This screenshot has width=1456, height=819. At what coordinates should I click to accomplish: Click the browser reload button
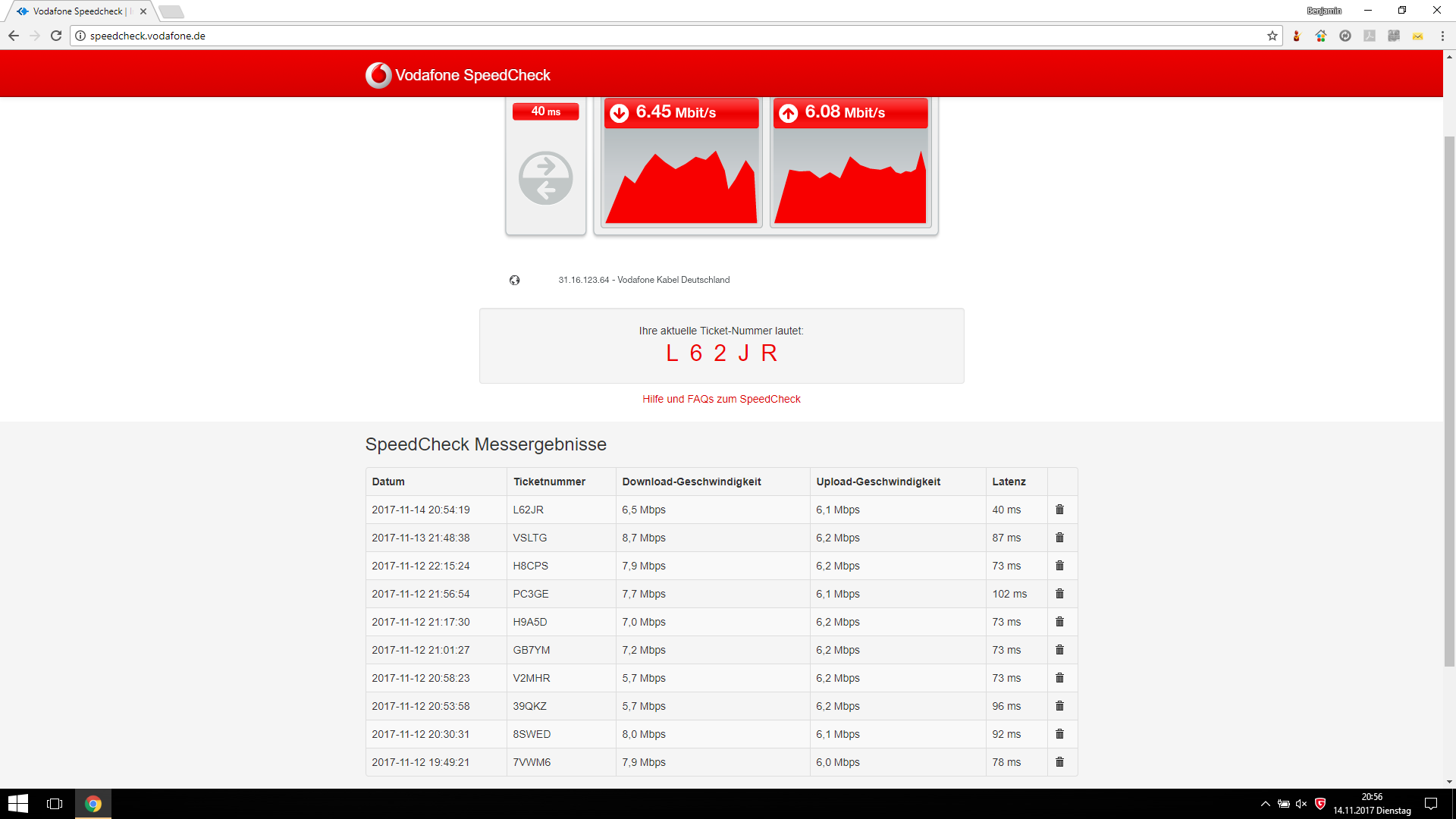pyautogui.click(x=56, y=35)
